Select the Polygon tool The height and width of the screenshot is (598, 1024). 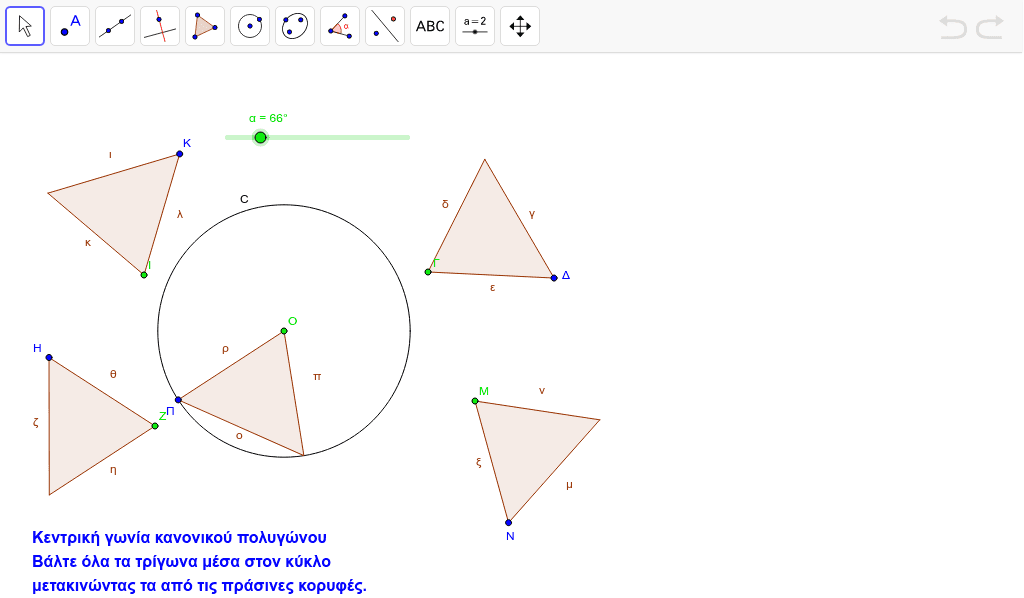click(x=205, y=26)
